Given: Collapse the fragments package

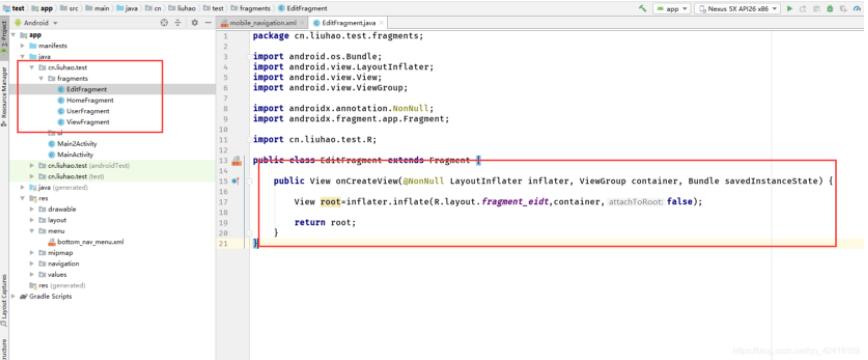Looking at the screenshot, I should tap(42, 78).
